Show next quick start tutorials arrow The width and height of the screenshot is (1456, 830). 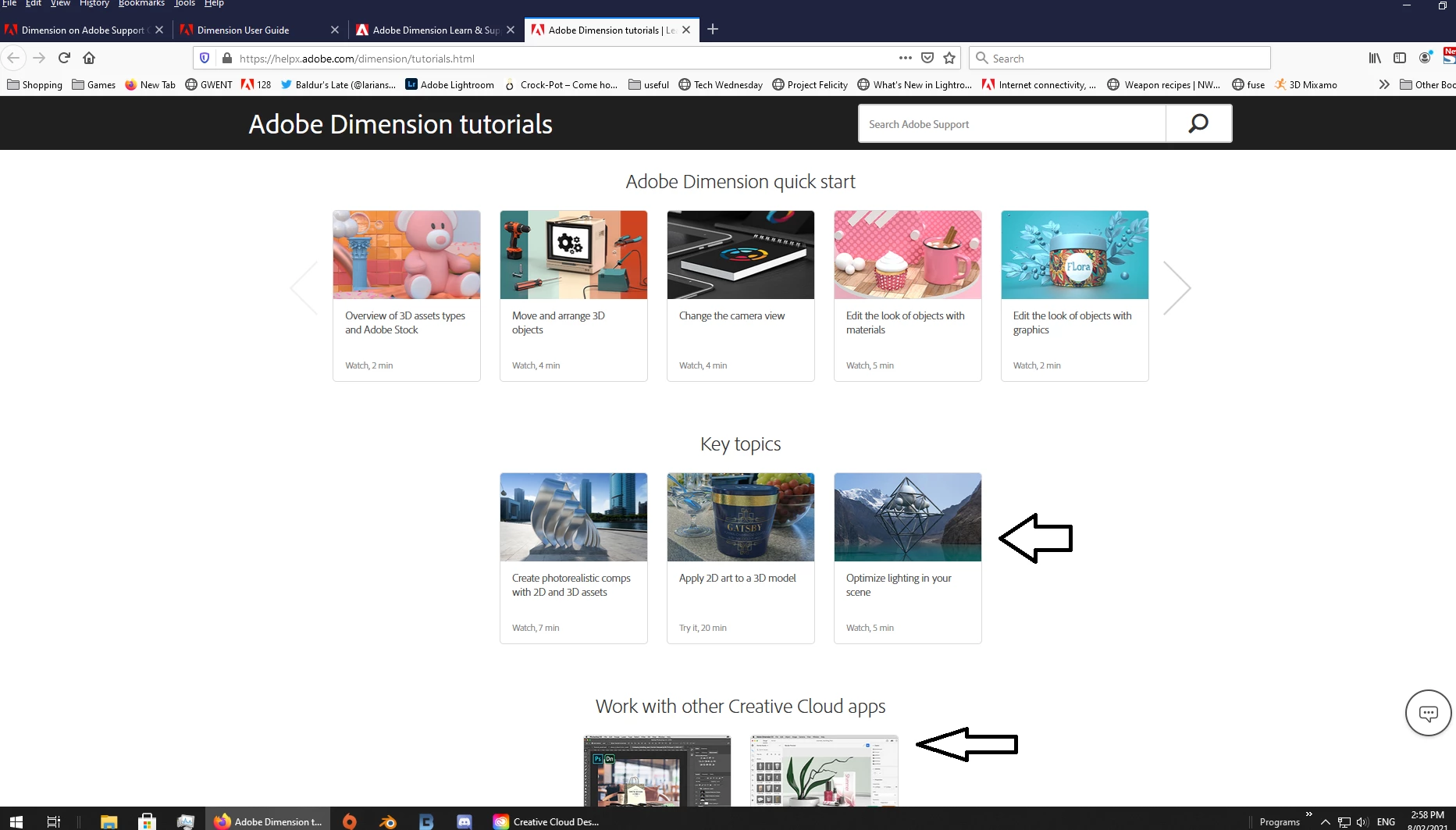pyautogui.click(x=1177, y=288)
